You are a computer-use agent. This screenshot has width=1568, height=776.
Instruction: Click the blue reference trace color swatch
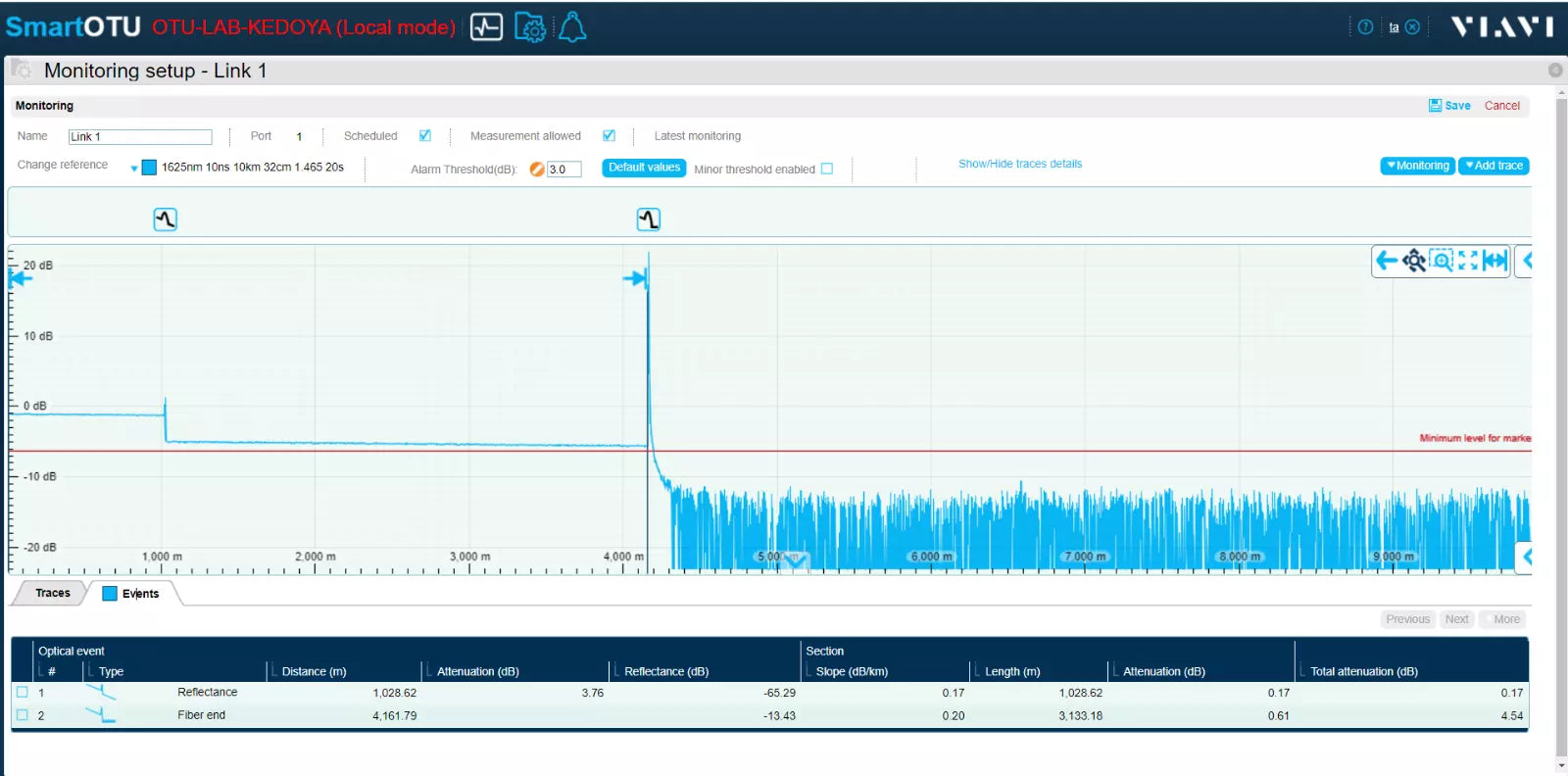149,168
